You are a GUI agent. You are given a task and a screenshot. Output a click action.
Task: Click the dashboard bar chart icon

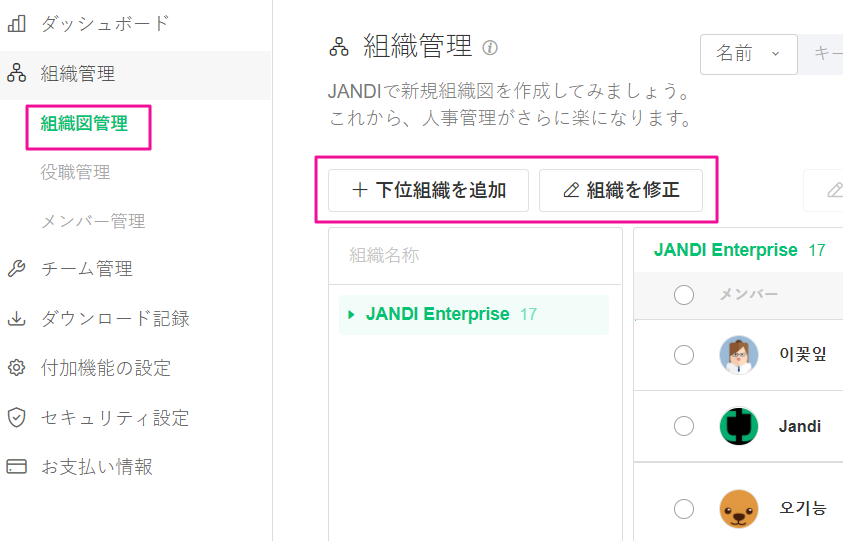click(17, 23)
